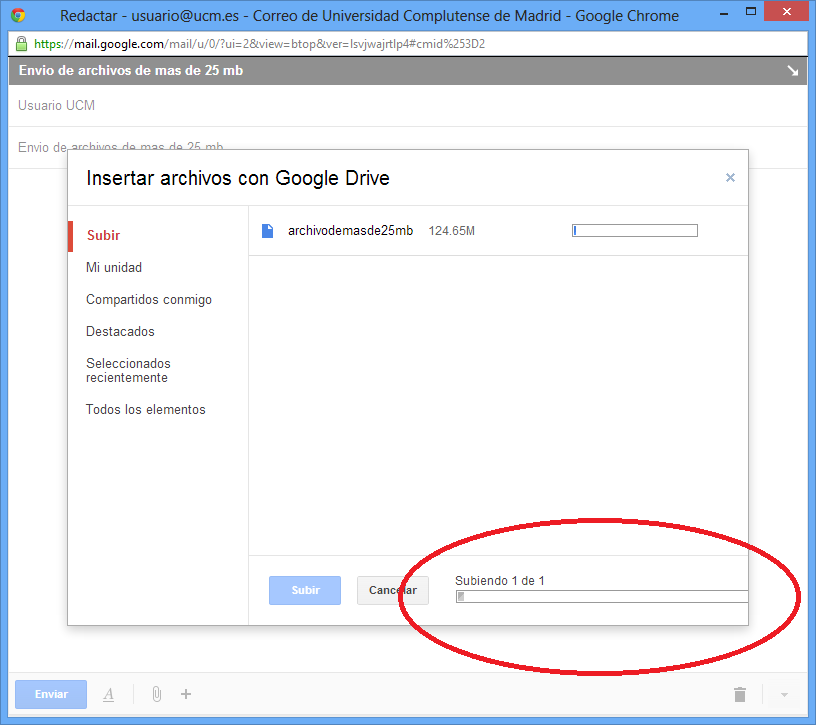Click the Chrome address bar URL

[x=260, y=44]
